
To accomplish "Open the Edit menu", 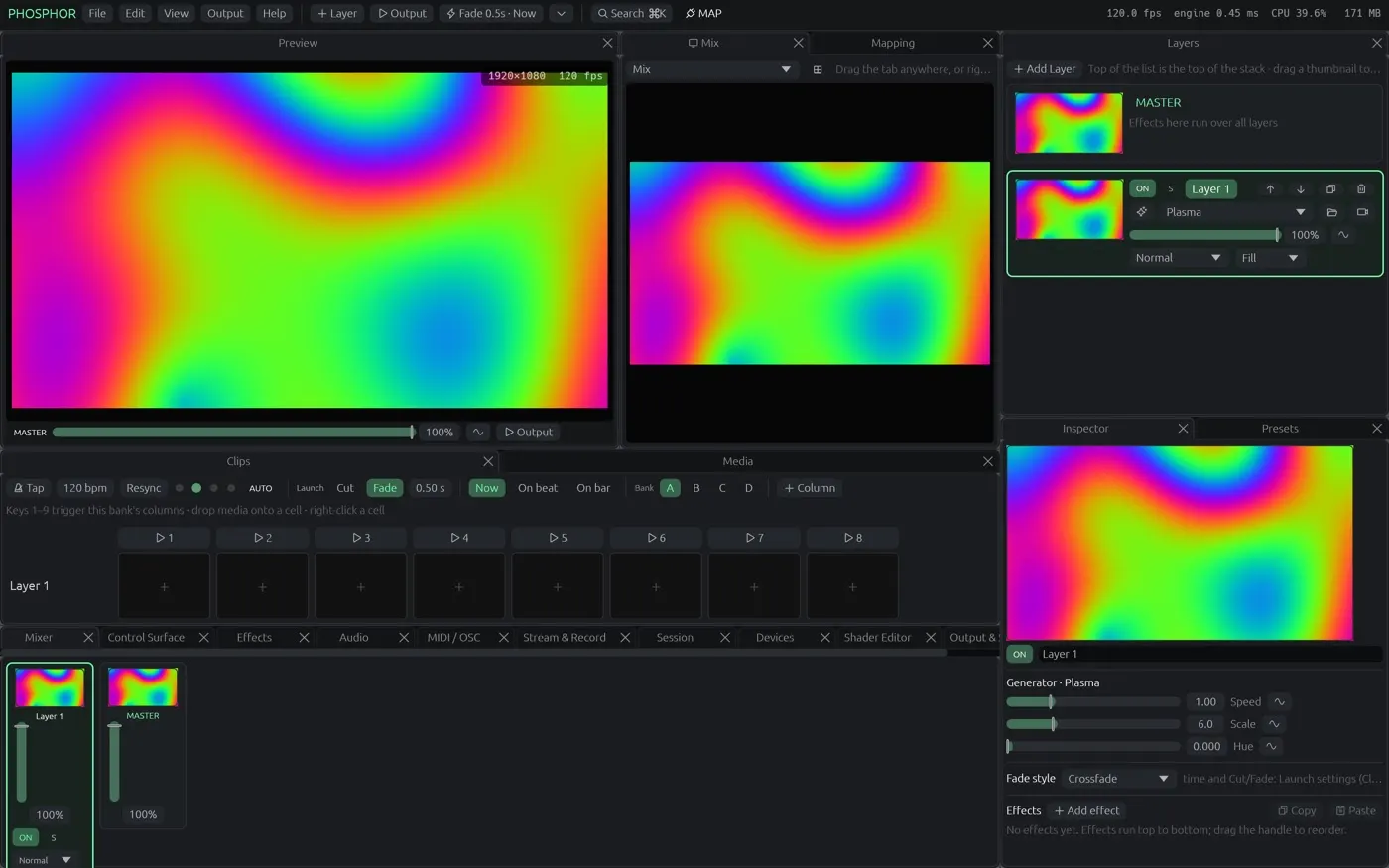I will [135, 13].
